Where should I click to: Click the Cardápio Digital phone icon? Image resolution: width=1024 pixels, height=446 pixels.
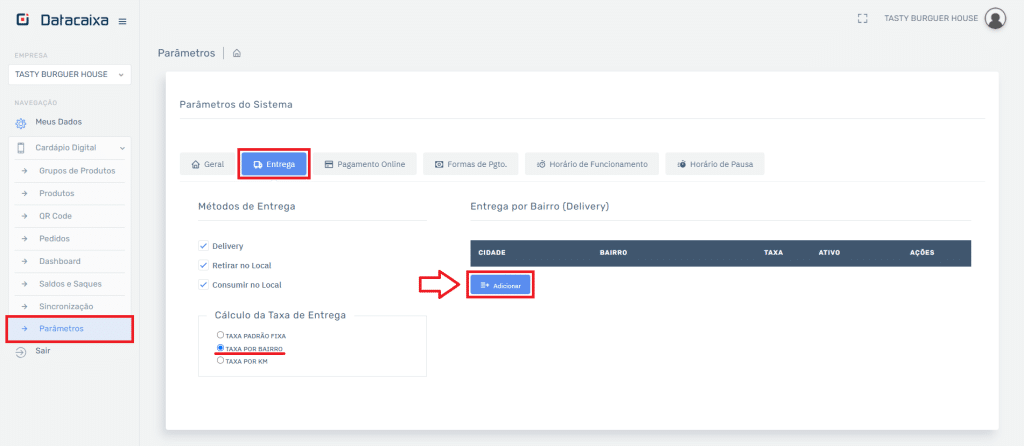21,148
